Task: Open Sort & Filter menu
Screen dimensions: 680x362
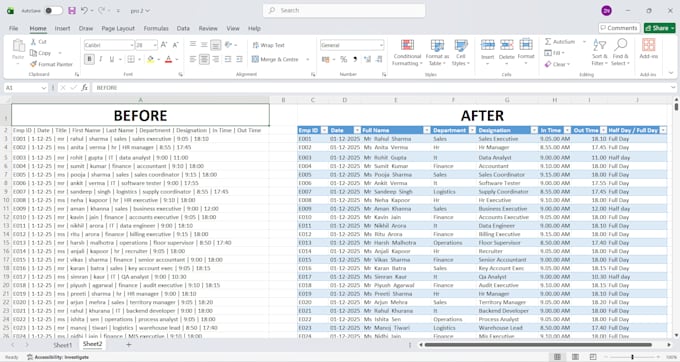Action: 599,52
